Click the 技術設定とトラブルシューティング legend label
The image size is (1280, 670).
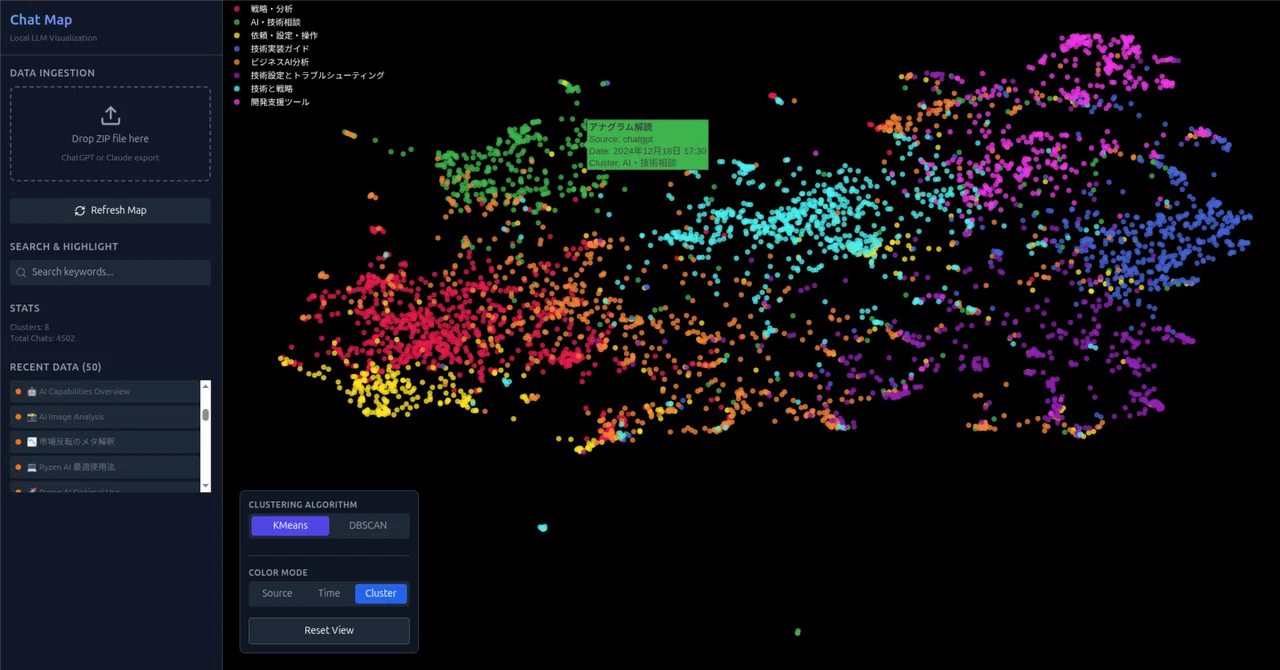pyautogui.click(x=317, y=75)
